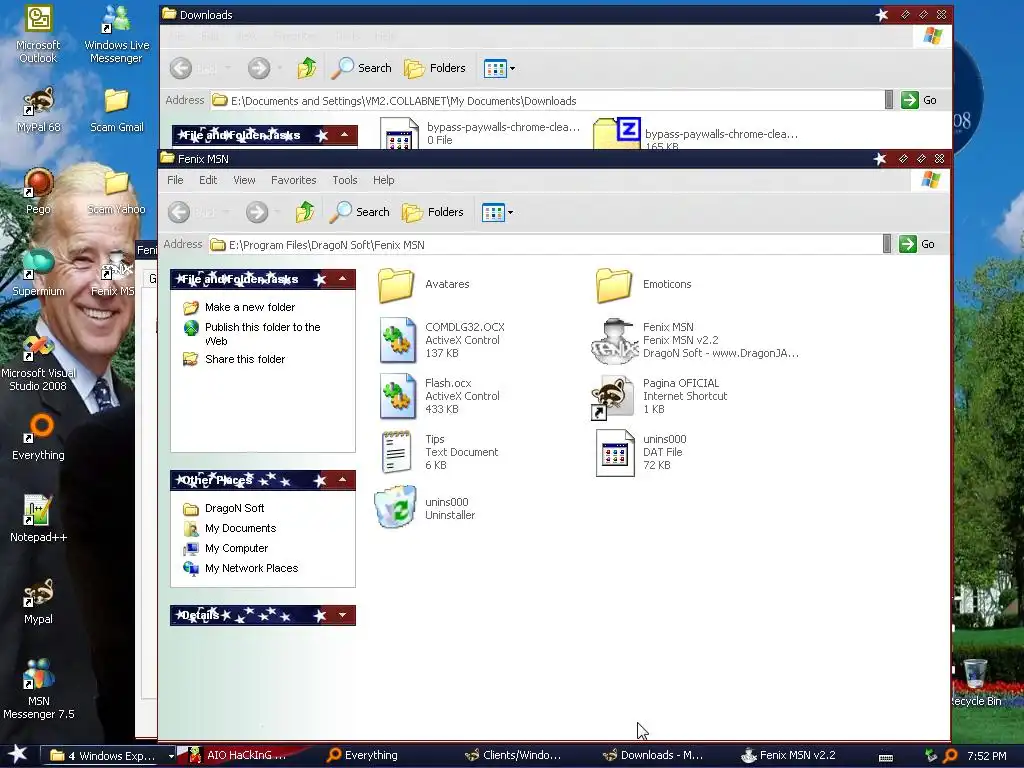The height and width of the screenshot is (768, 1024).
Task: Open the Emoticons folder
Action: (614, 285)
